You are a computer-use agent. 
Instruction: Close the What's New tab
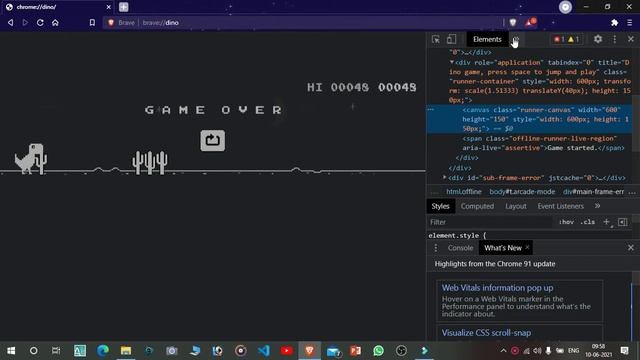point(527,247)
